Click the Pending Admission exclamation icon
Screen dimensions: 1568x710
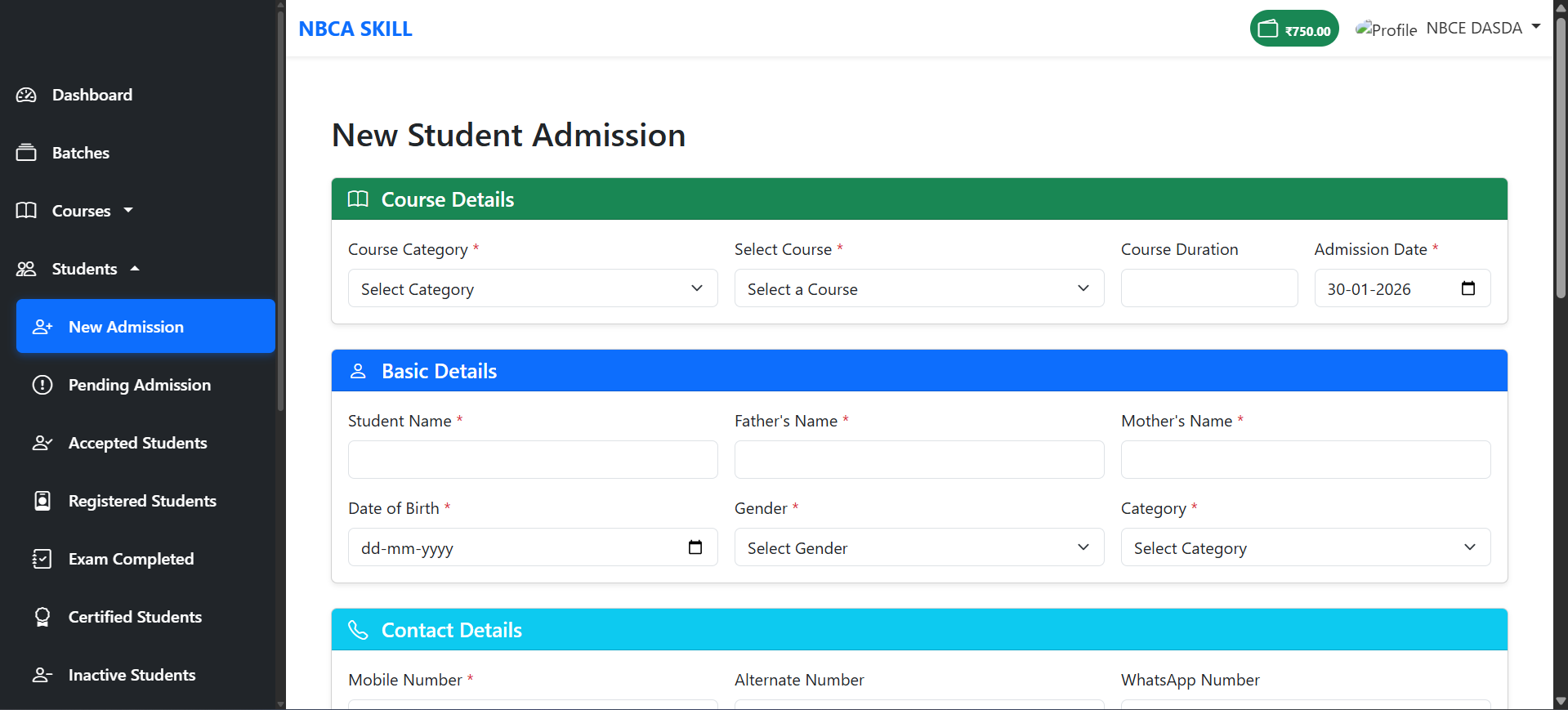pyautogui.click(x=42, y=385)
